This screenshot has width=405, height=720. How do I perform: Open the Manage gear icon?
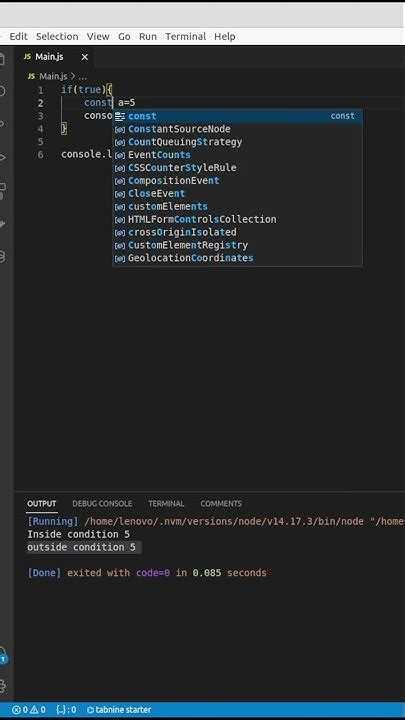tap(3, 686)
